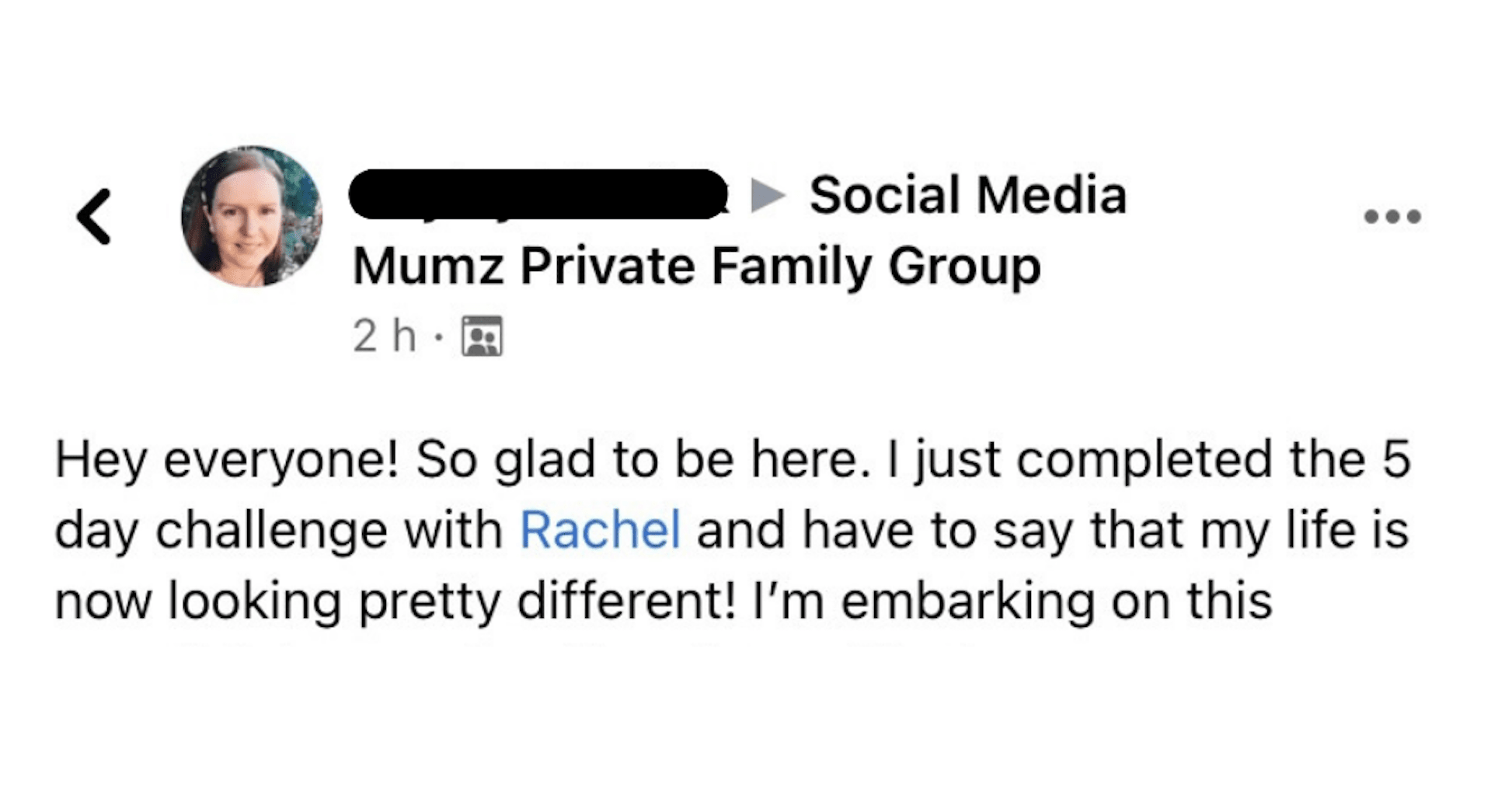Screen dimensions: 1512x788
Task: Click the gray triangle arrow before Social Media
Action: pos(768,195)
